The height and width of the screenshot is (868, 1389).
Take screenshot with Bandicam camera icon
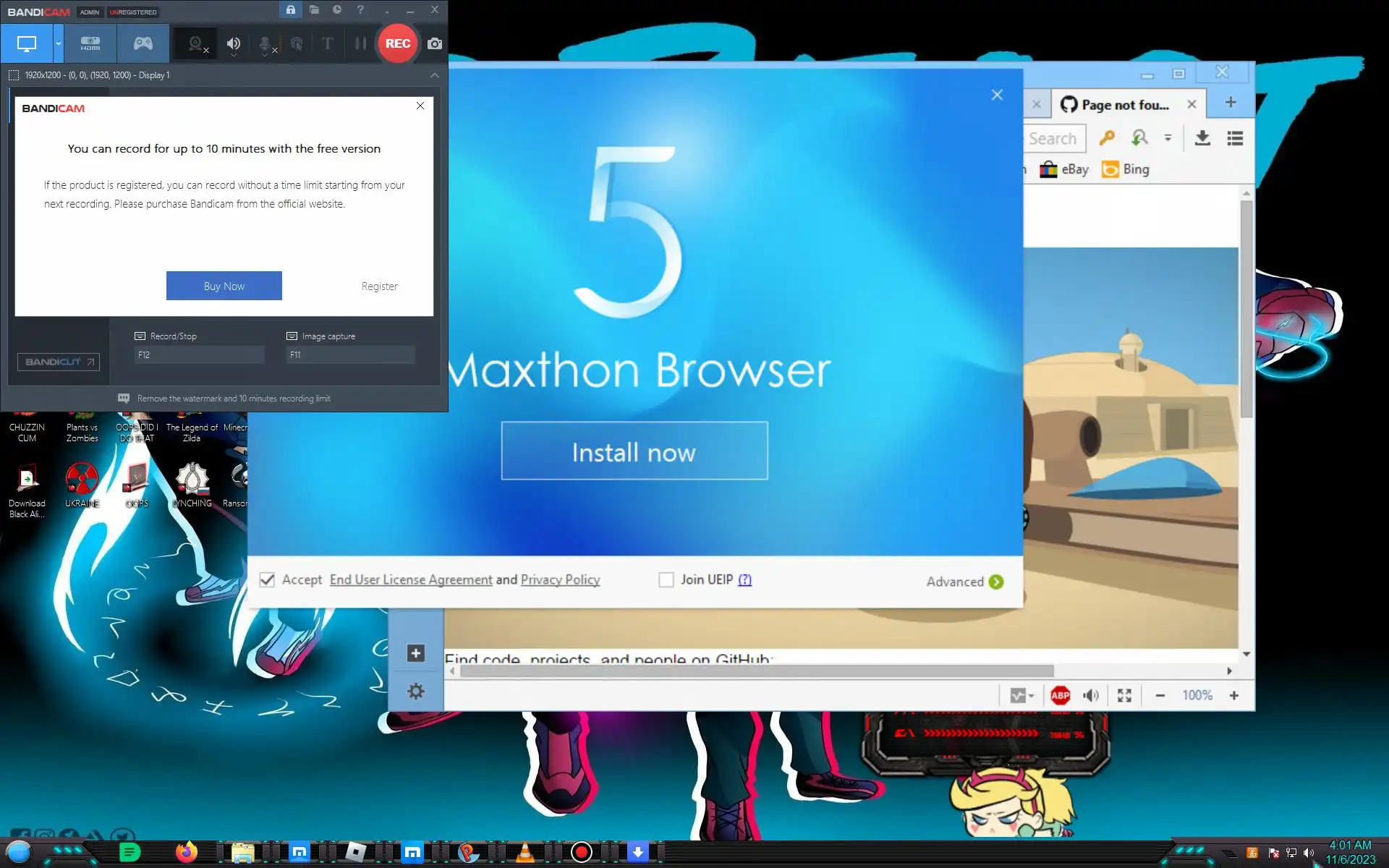434,43
